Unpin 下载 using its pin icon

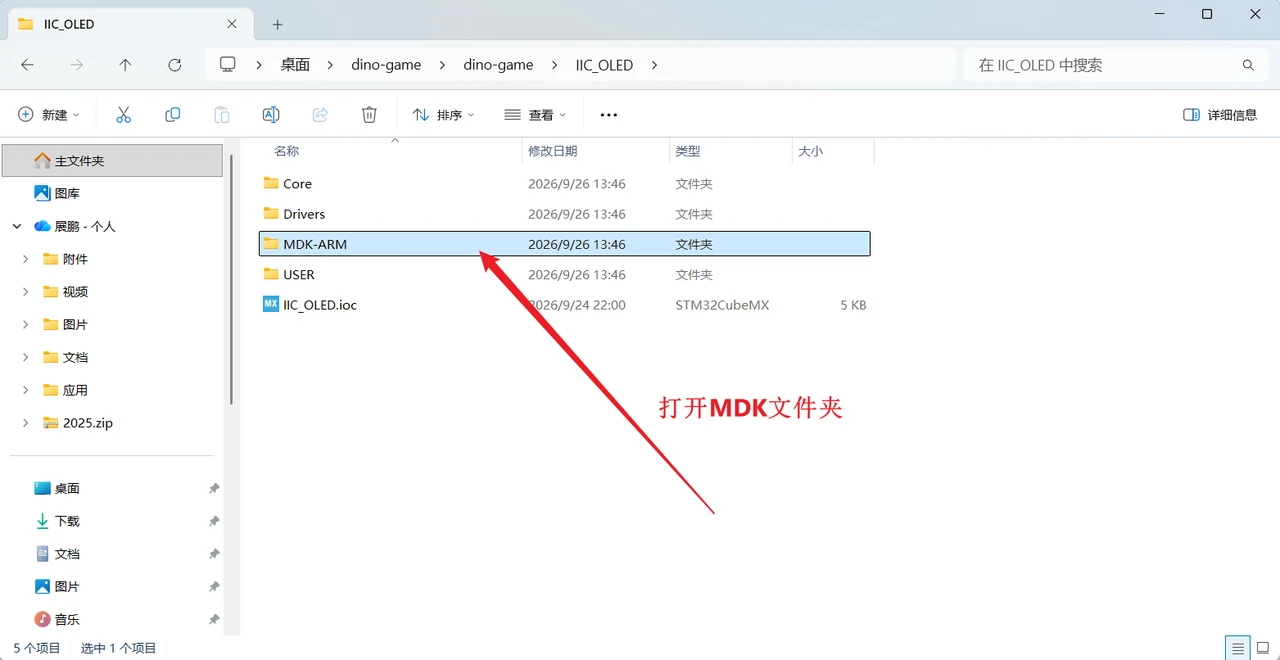(x=214, y=521)
